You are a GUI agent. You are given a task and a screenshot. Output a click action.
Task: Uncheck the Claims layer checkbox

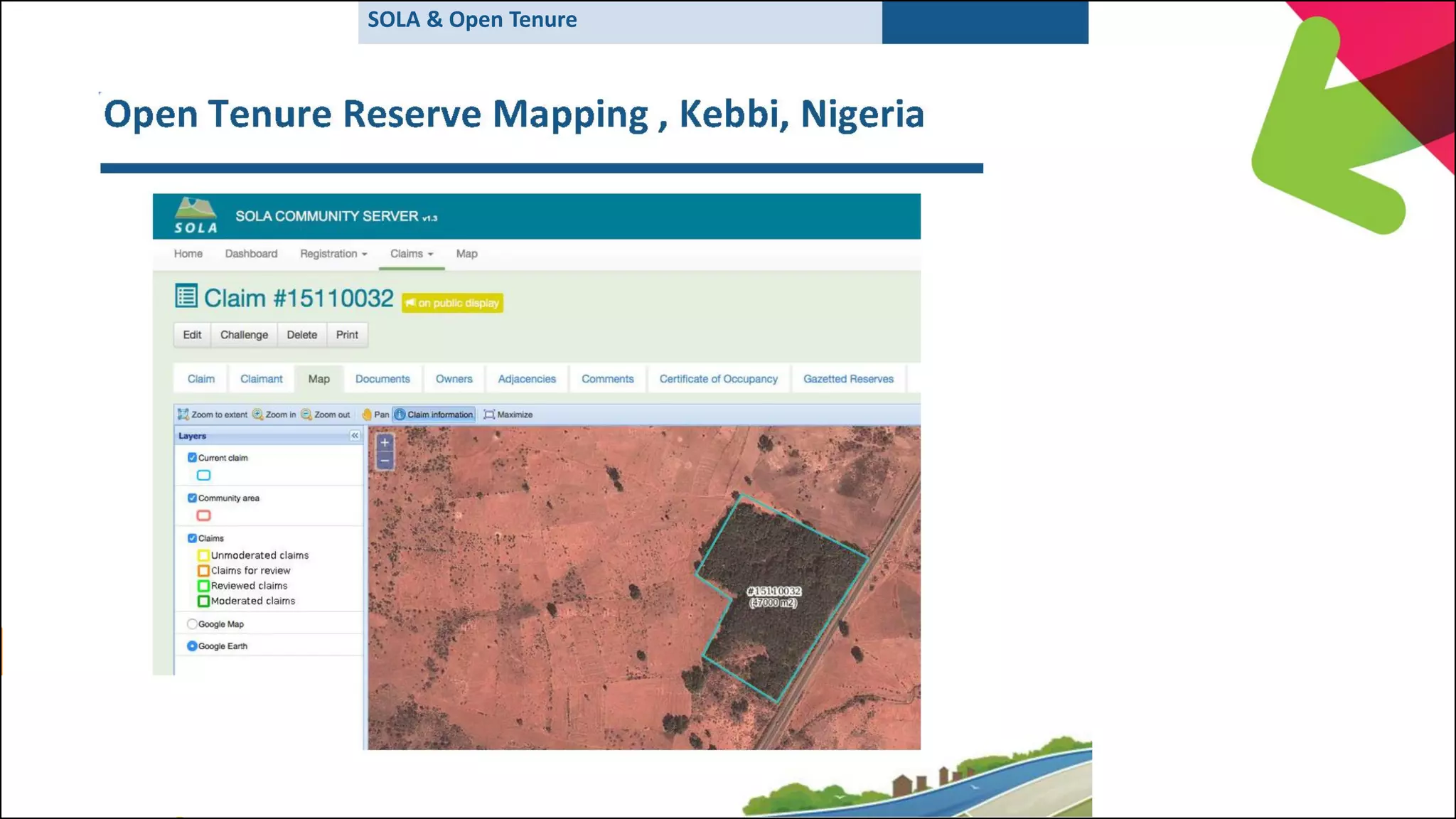click(192, 538)
